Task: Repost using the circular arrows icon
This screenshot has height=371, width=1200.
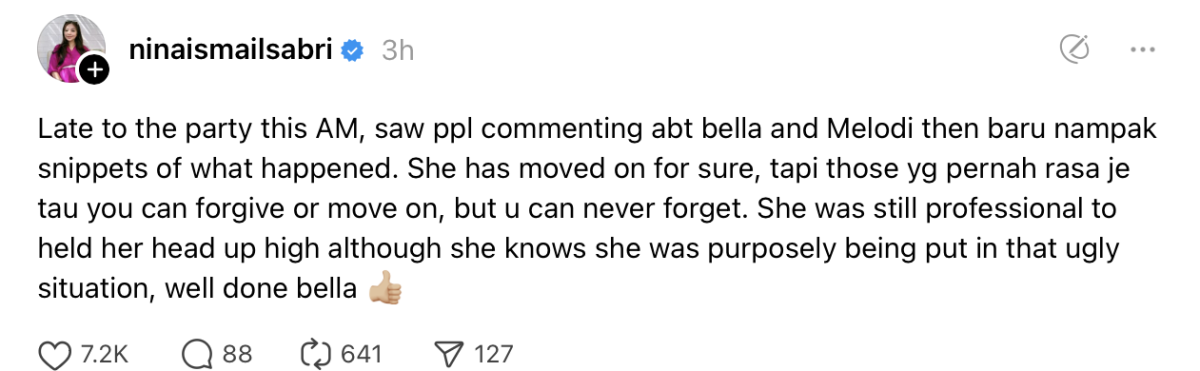Action: (x=317, y=353)
